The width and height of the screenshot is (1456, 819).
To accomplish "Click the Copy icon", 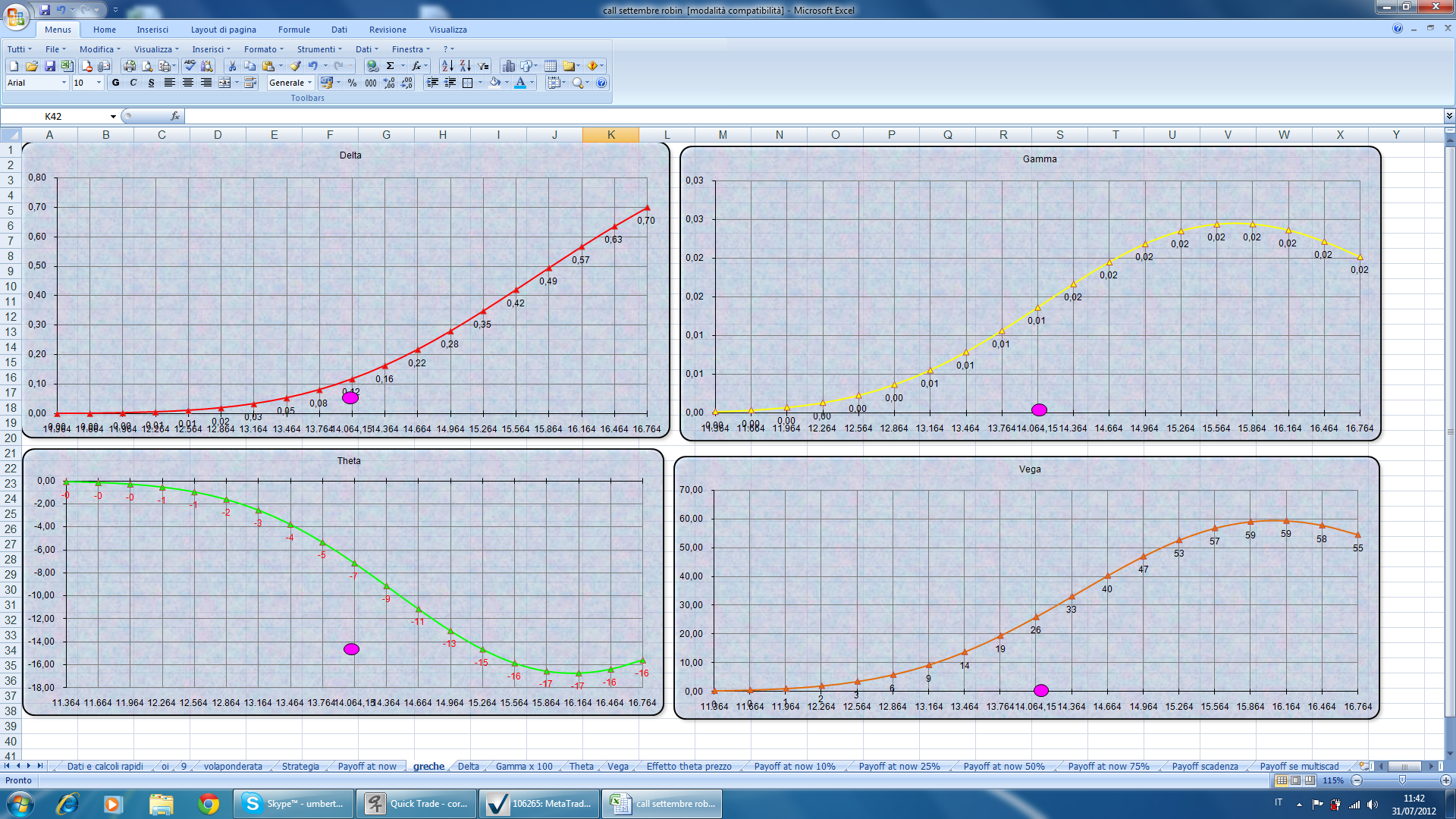I will pyautogui.click(x=249, y=66).
